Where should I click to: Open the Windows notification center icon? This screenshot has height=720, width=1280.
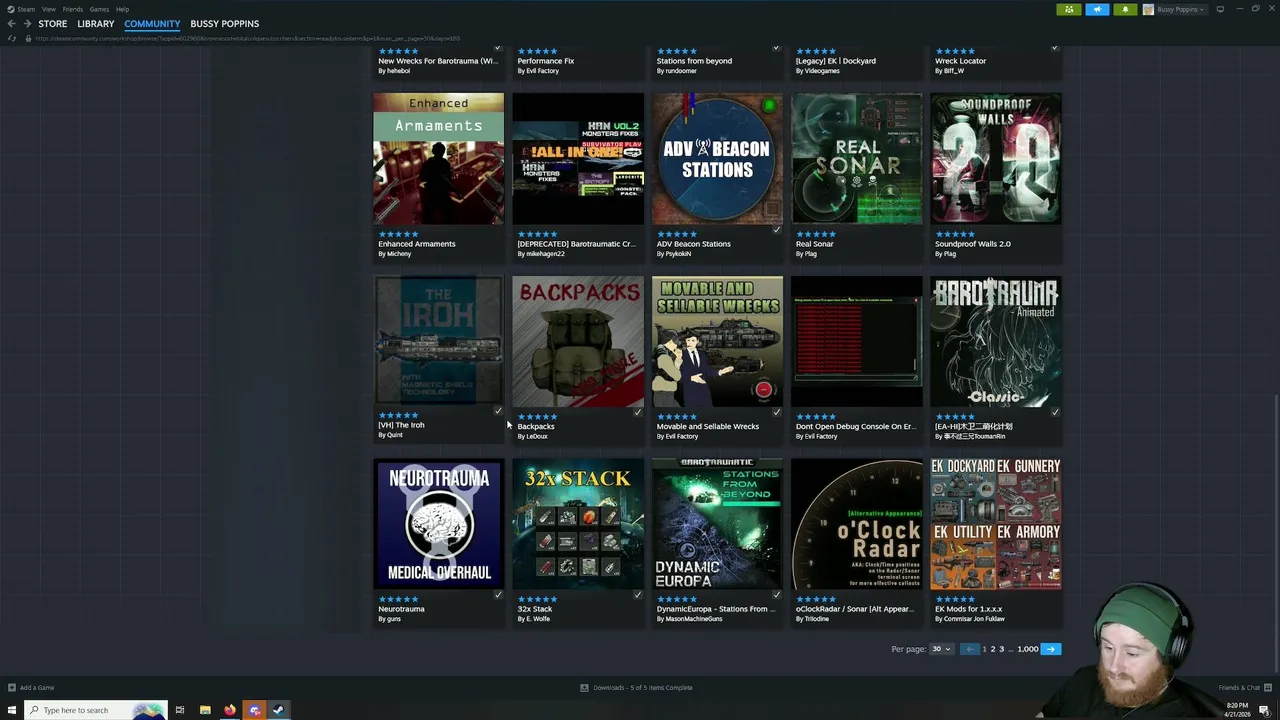1264,710
